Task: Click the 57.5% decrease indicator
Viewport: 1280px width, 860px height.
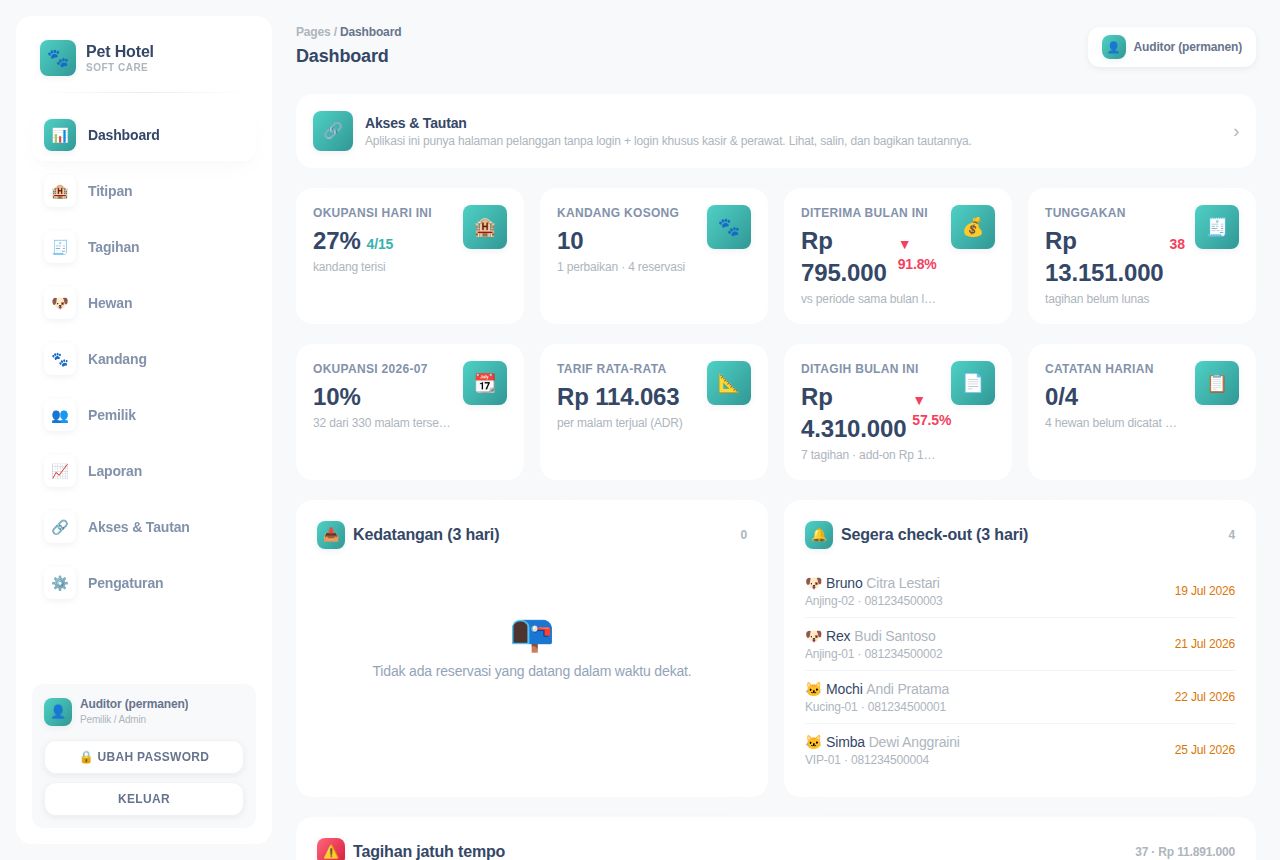Action: click(931, 411)
